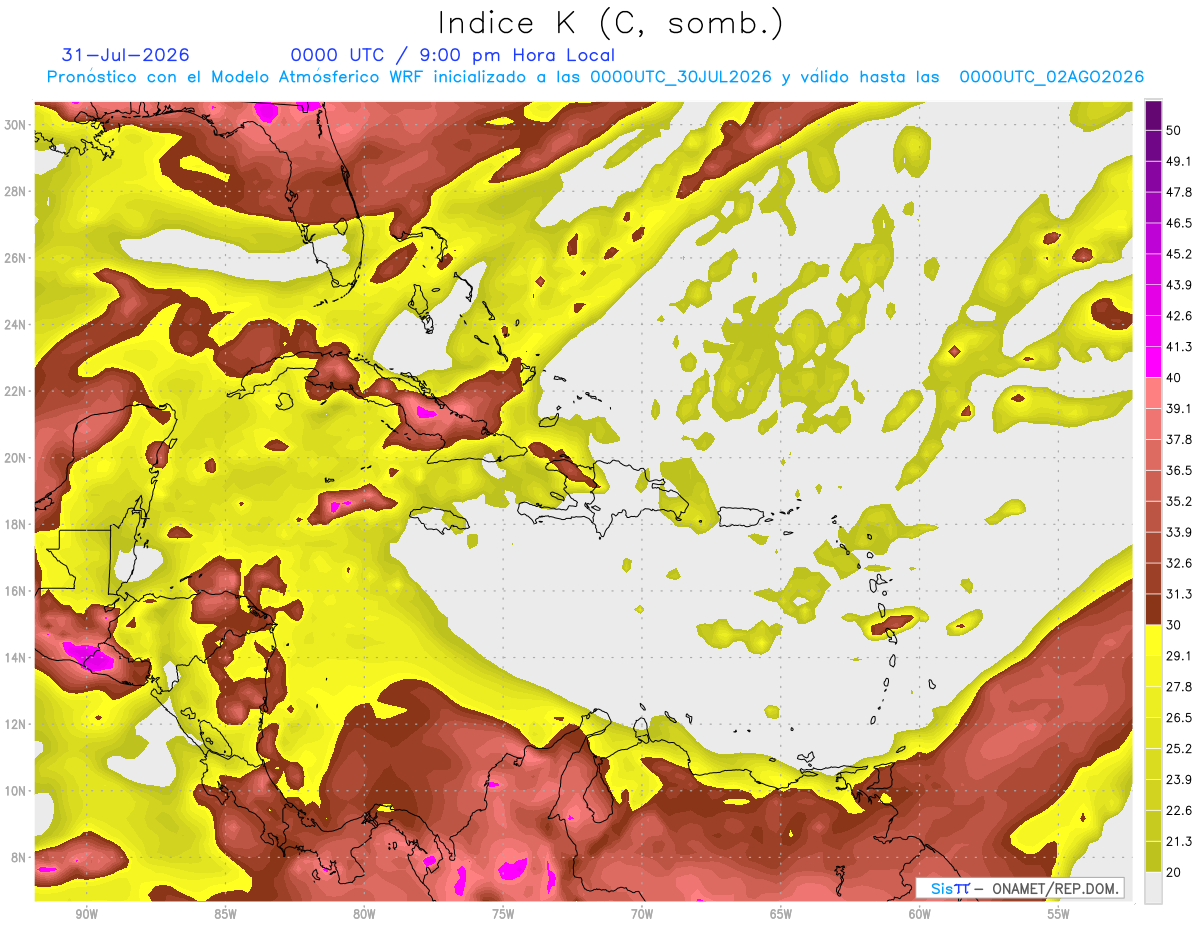1200x927 pixels.
Task: Click the '24N' latitude axis label
Action: 15,325
